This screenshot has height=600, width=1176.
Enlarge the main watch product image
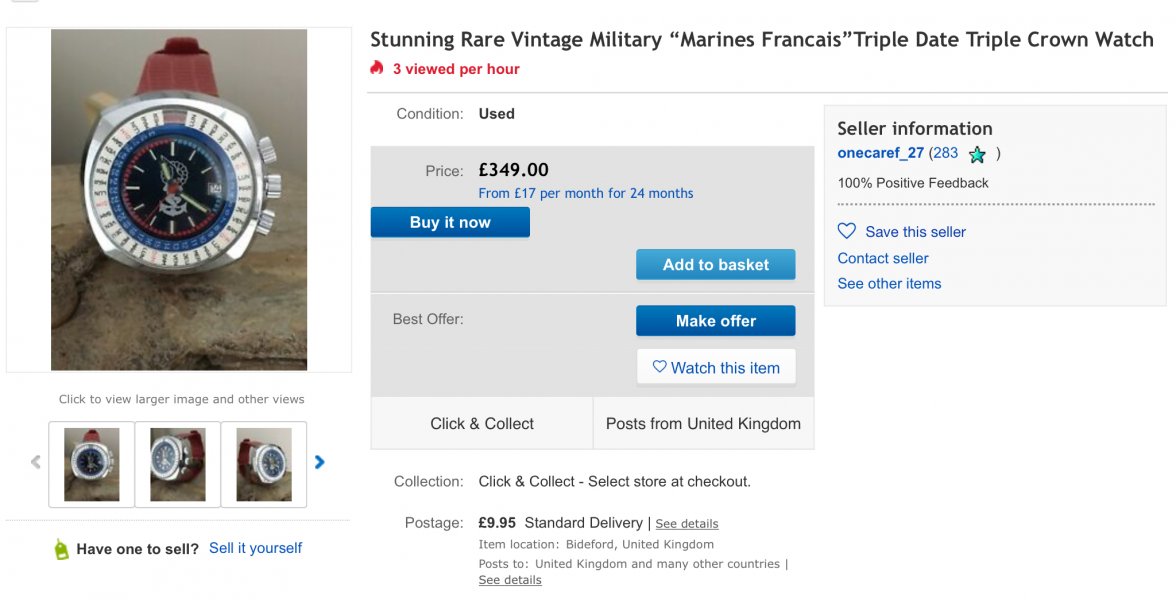(x=179, y=200)
